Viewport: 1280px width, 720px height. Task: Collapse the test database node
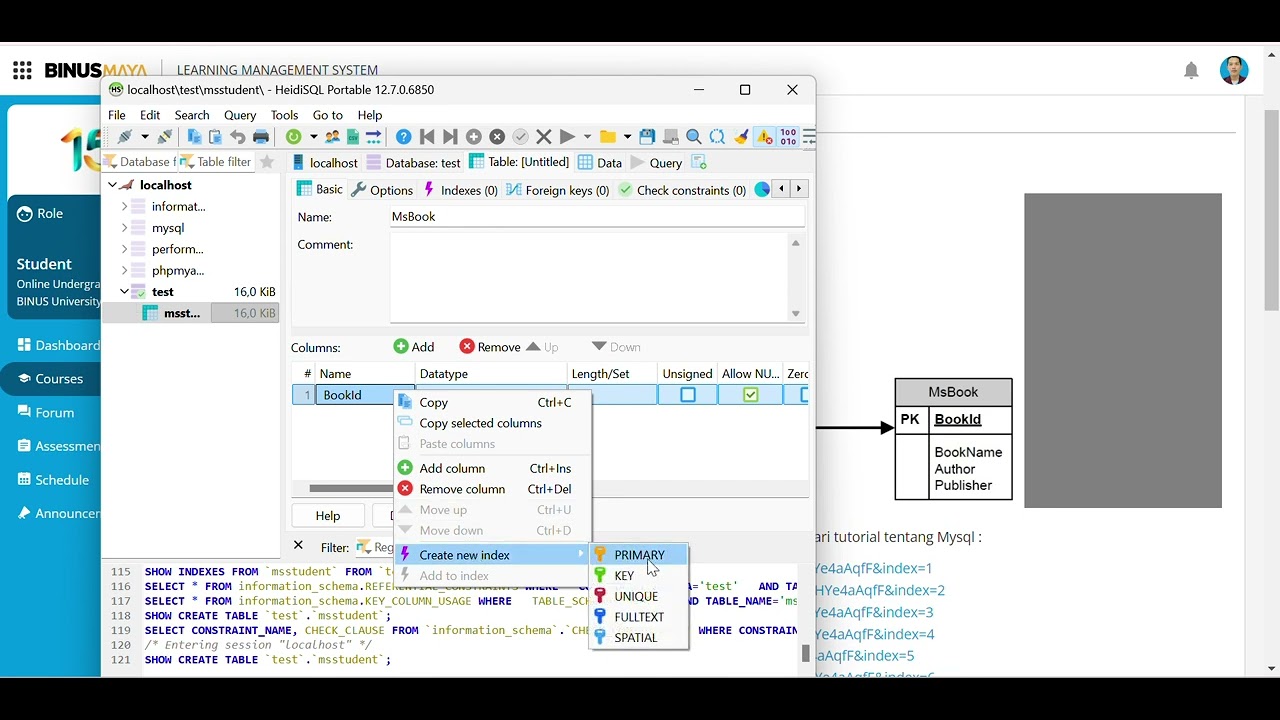[x=124, y=291]
